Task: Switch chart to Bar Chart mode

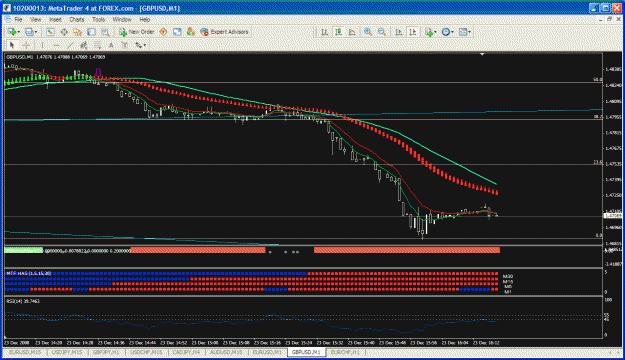Action: [x=324, y=32]
